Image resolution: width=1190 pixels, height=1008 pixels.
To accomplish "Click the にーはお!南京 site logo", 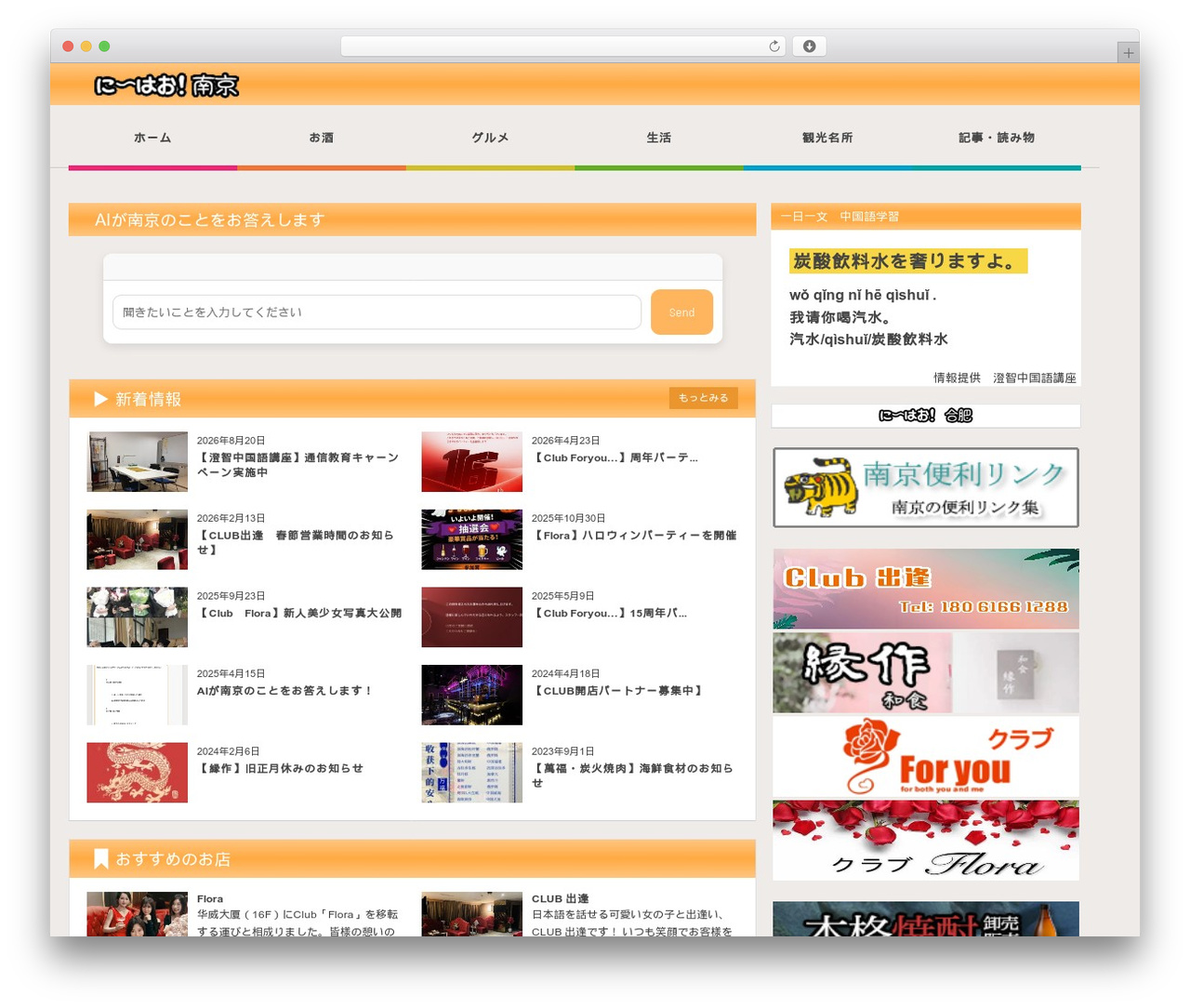I will [x=166, y=86].
